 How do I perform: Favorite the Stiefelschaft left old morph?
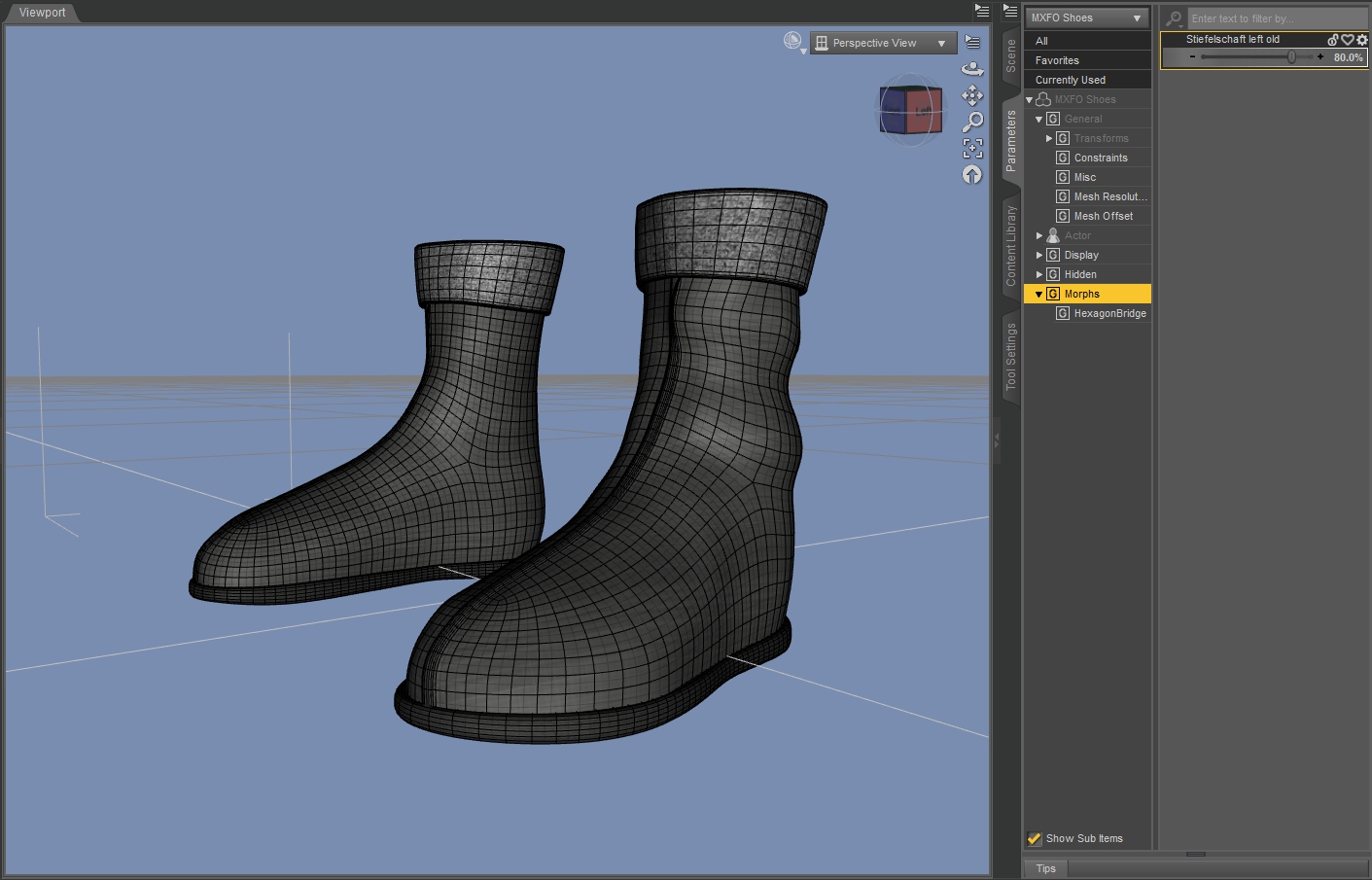pos(1348,40)
